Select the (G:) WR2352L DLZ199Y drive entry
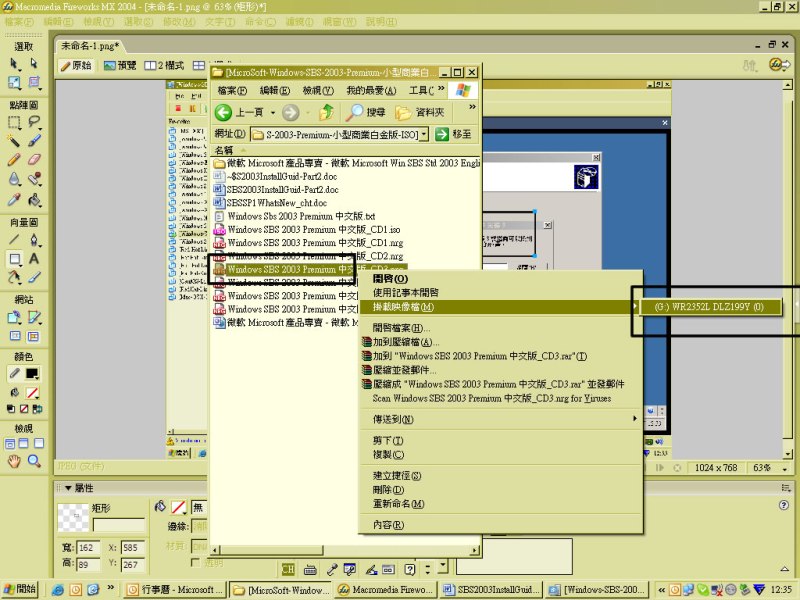This screenshot has width=800, height=600. 709,307
